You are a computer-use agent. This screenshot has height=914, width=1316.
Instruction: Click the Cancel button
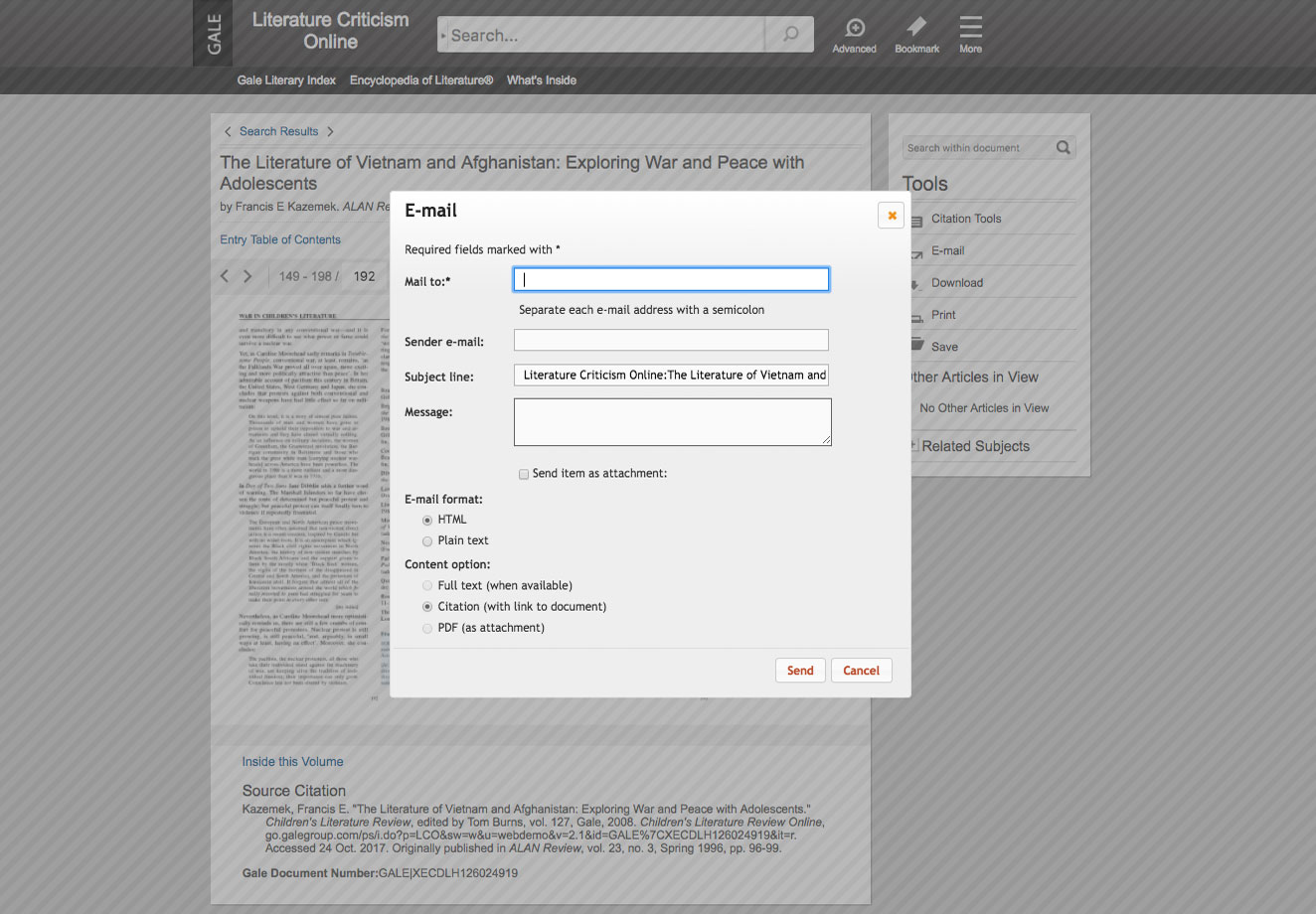point(862,671)
